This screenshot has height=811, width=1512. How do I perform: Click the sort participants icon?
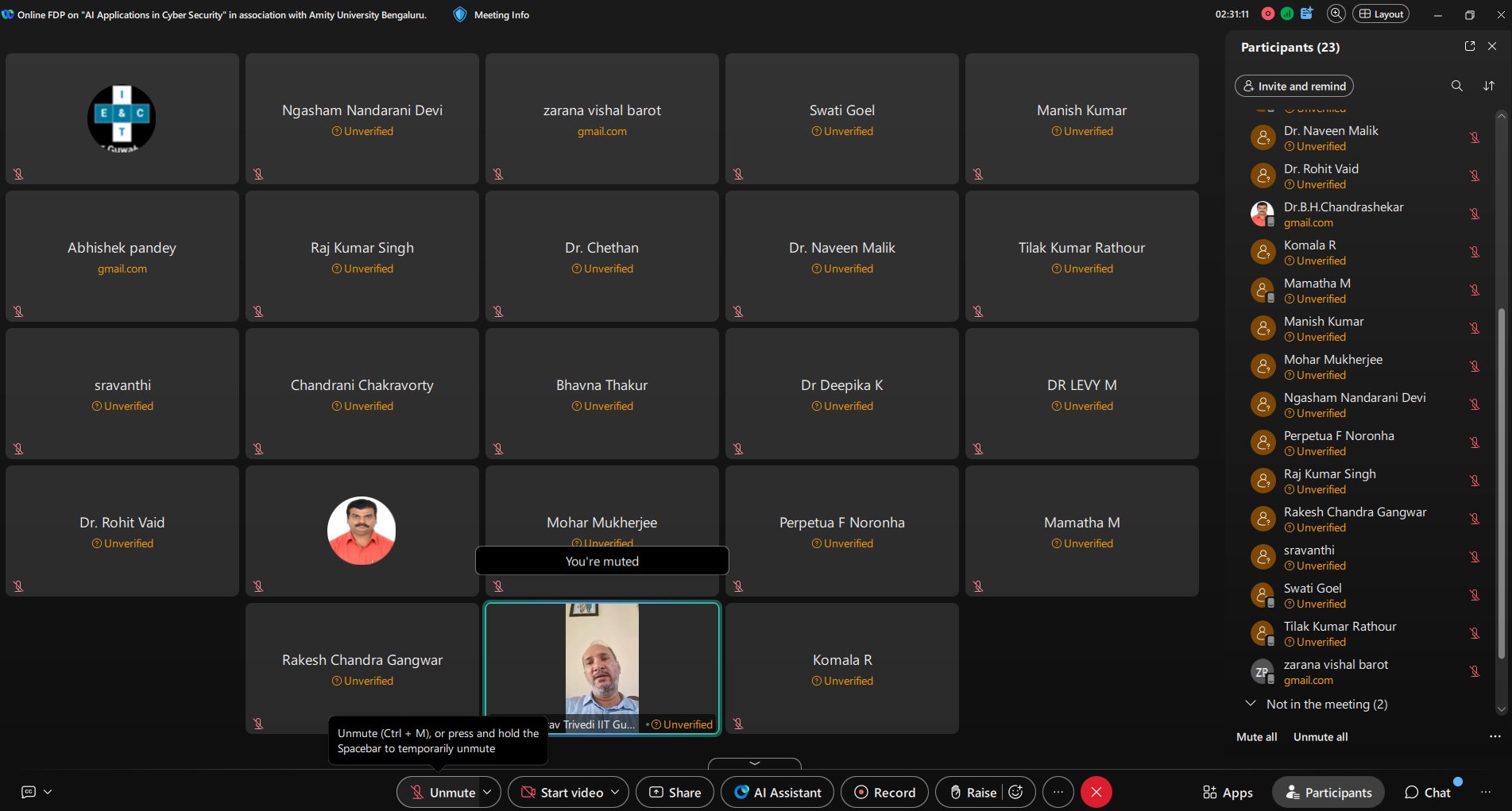click(1489, 86)
